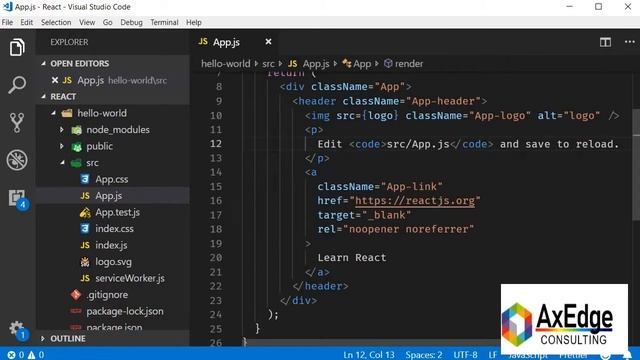The height and width of the screenshot is (360, 640).
Task: Click Spaces: 2 indentation setting
Action: click(x=424, y=355)
